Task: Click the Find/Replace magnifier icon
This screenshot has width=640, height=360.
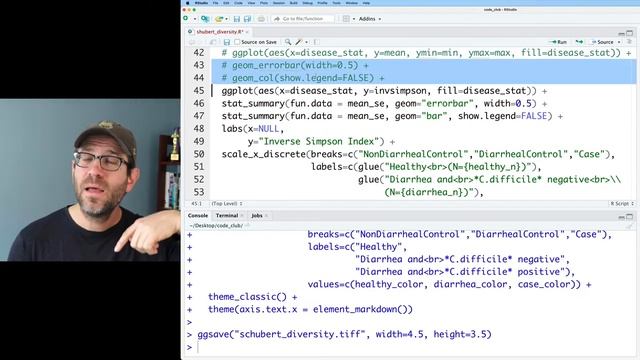Action: (288, 42)
